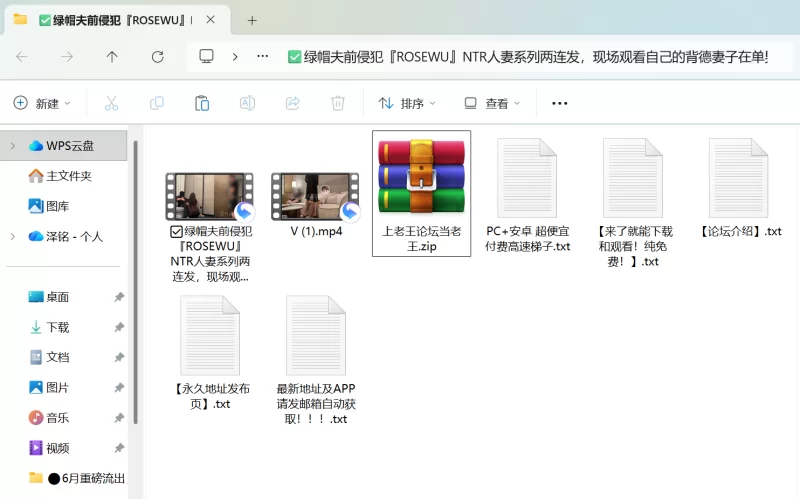Select the V (1).mp4 video thumbnail
800x499 pixels.
click(x=315, y=196)
